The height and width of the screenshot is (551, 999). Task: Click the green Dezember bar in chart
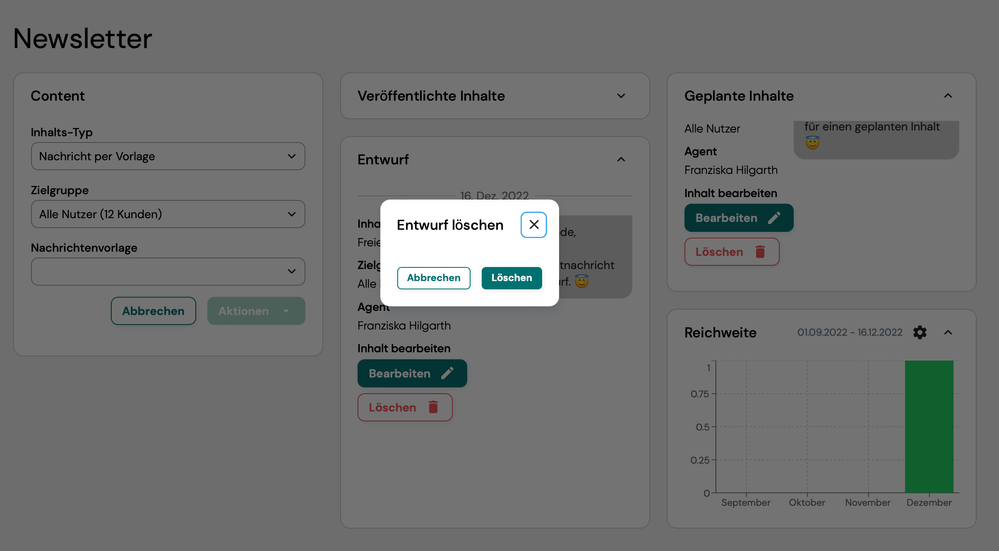(929, 427)
